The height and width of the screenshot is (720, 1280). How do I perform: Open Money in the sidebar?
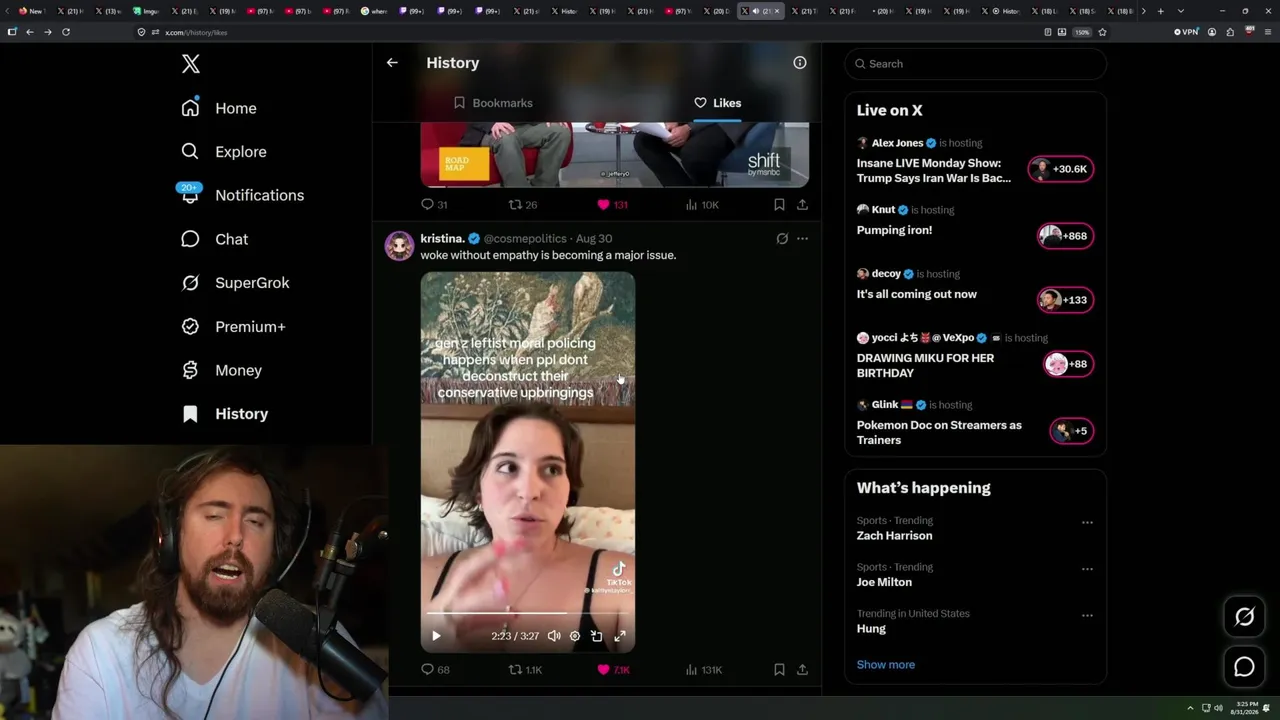pyautogui.click(x=221, y=370)
